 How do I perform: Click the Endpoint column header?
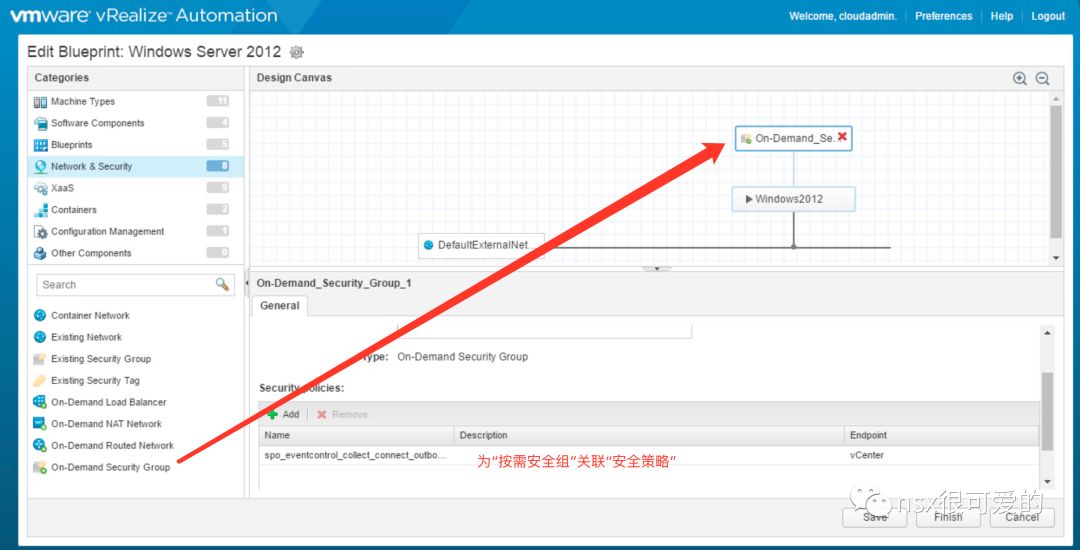click(941, 436)
